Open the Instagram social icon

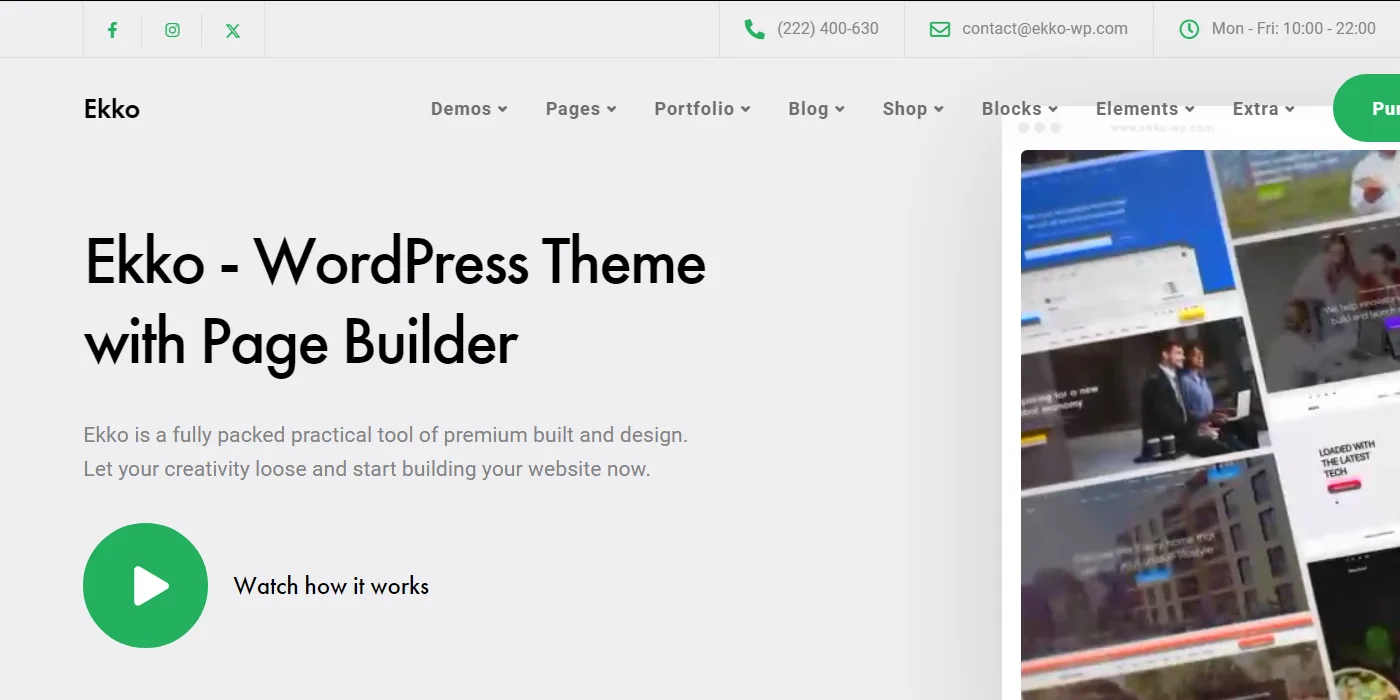coord(172,30)
